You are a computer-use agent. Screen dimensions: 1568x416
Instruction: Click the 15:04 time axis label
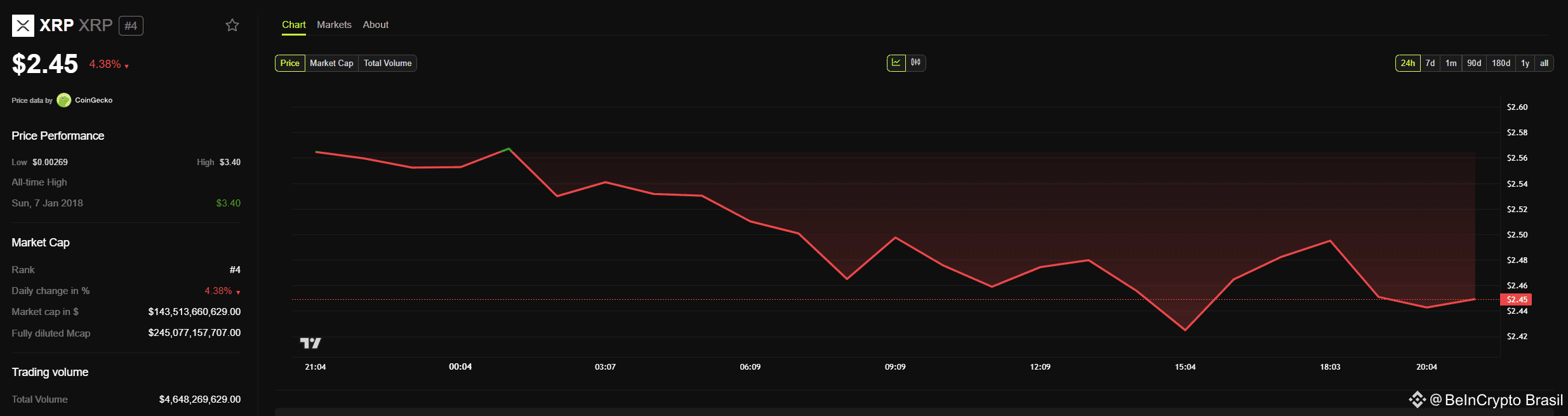pyautogui.click(x=1185, y=367)
